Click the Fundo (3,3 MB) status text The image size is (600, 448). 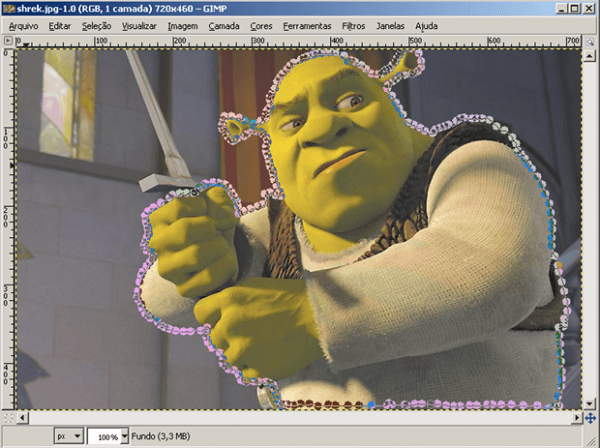pos(161,436)
